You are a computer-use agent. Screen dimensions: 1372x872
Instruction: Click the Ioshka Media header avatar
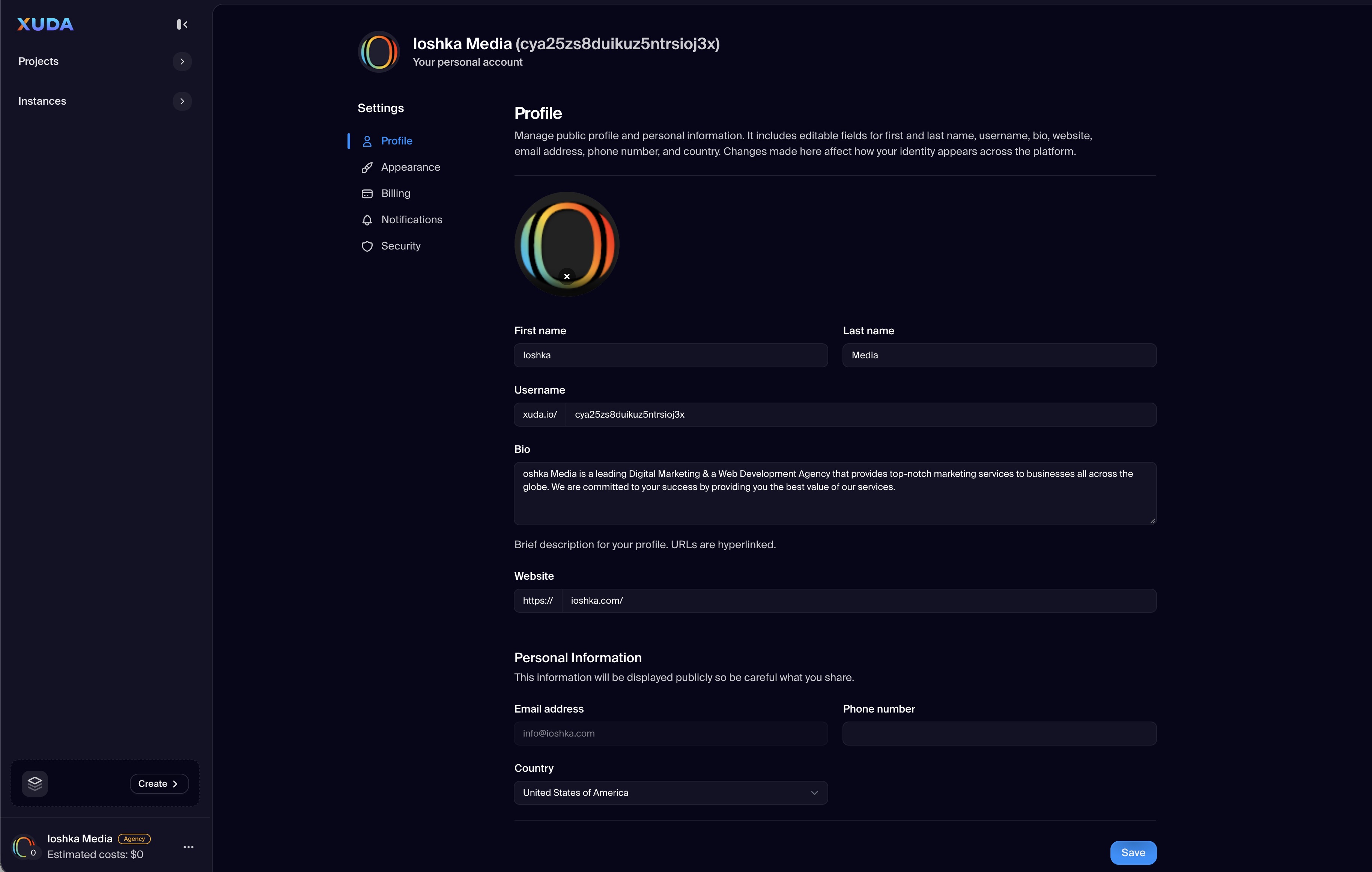tap(379, 52)
